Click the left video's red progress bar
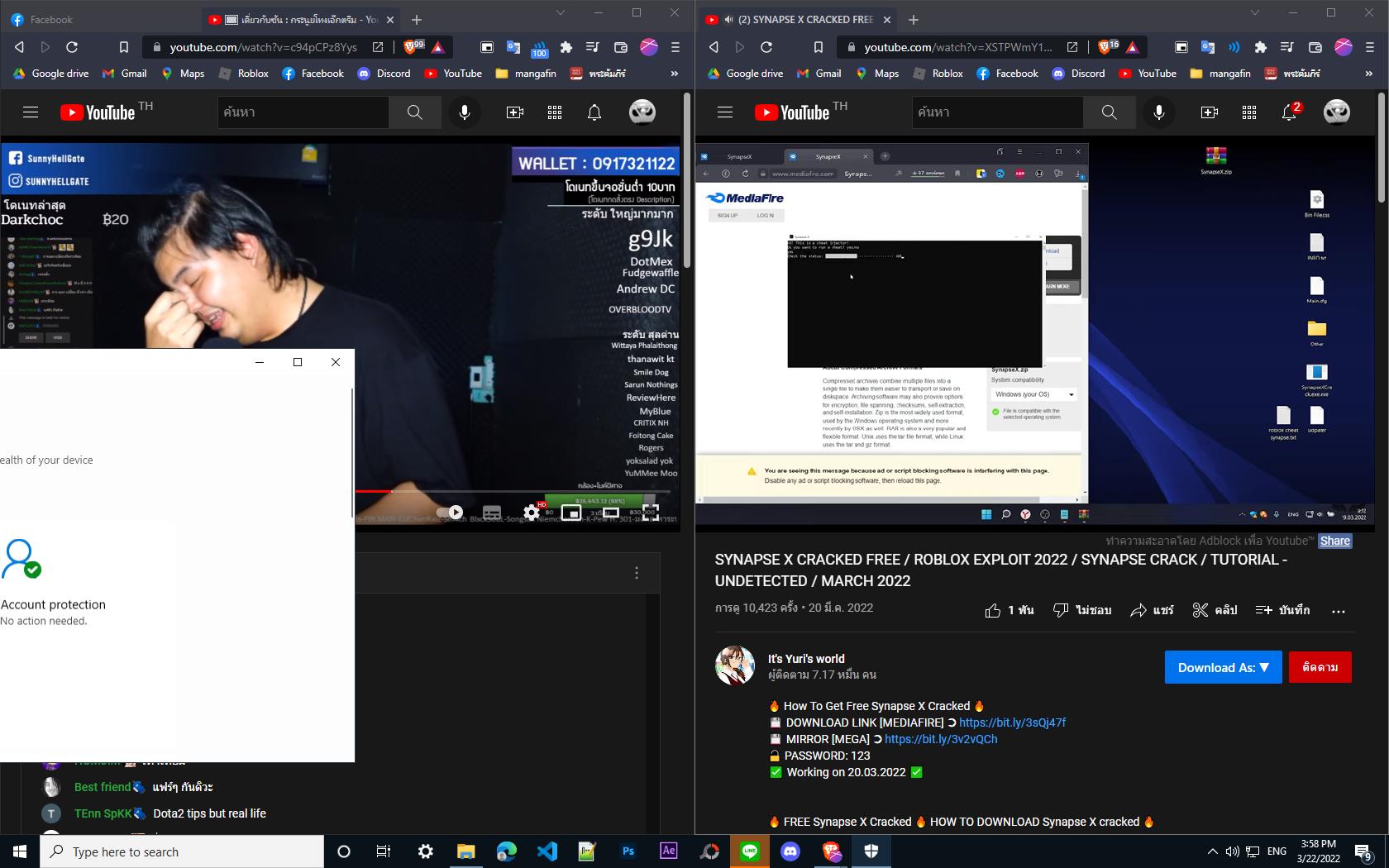The height and width of the screenshot is (868, 1389). 374,491
